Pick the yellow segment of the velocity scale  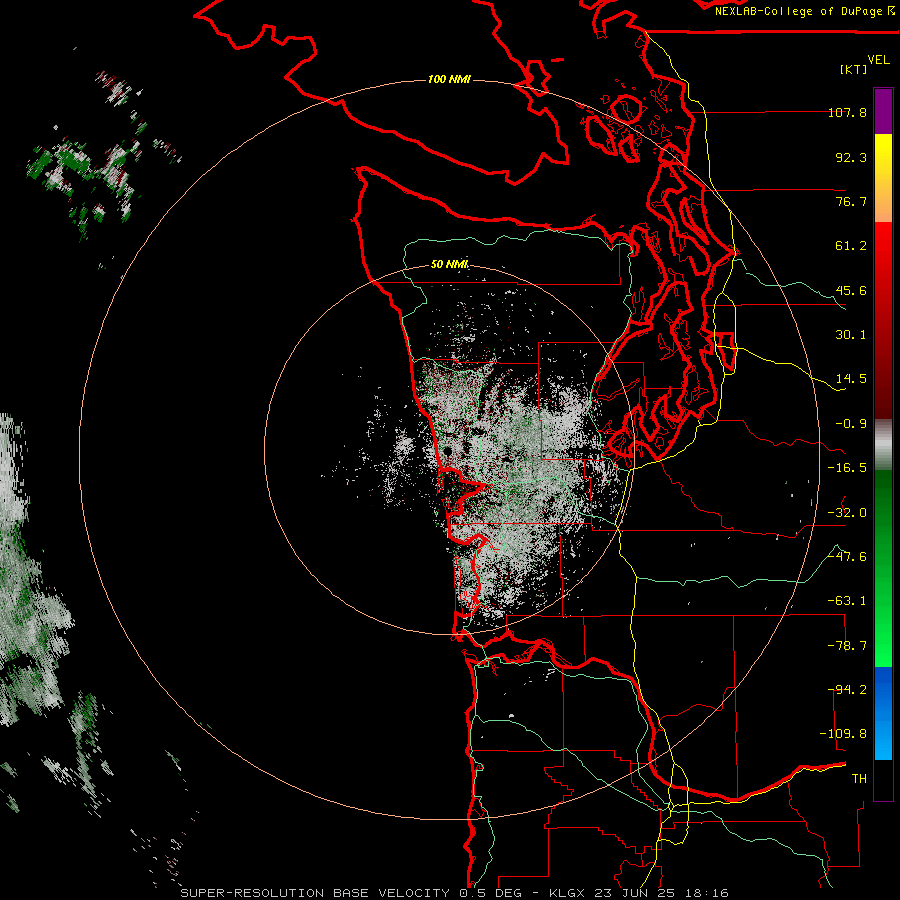[883, 178]
